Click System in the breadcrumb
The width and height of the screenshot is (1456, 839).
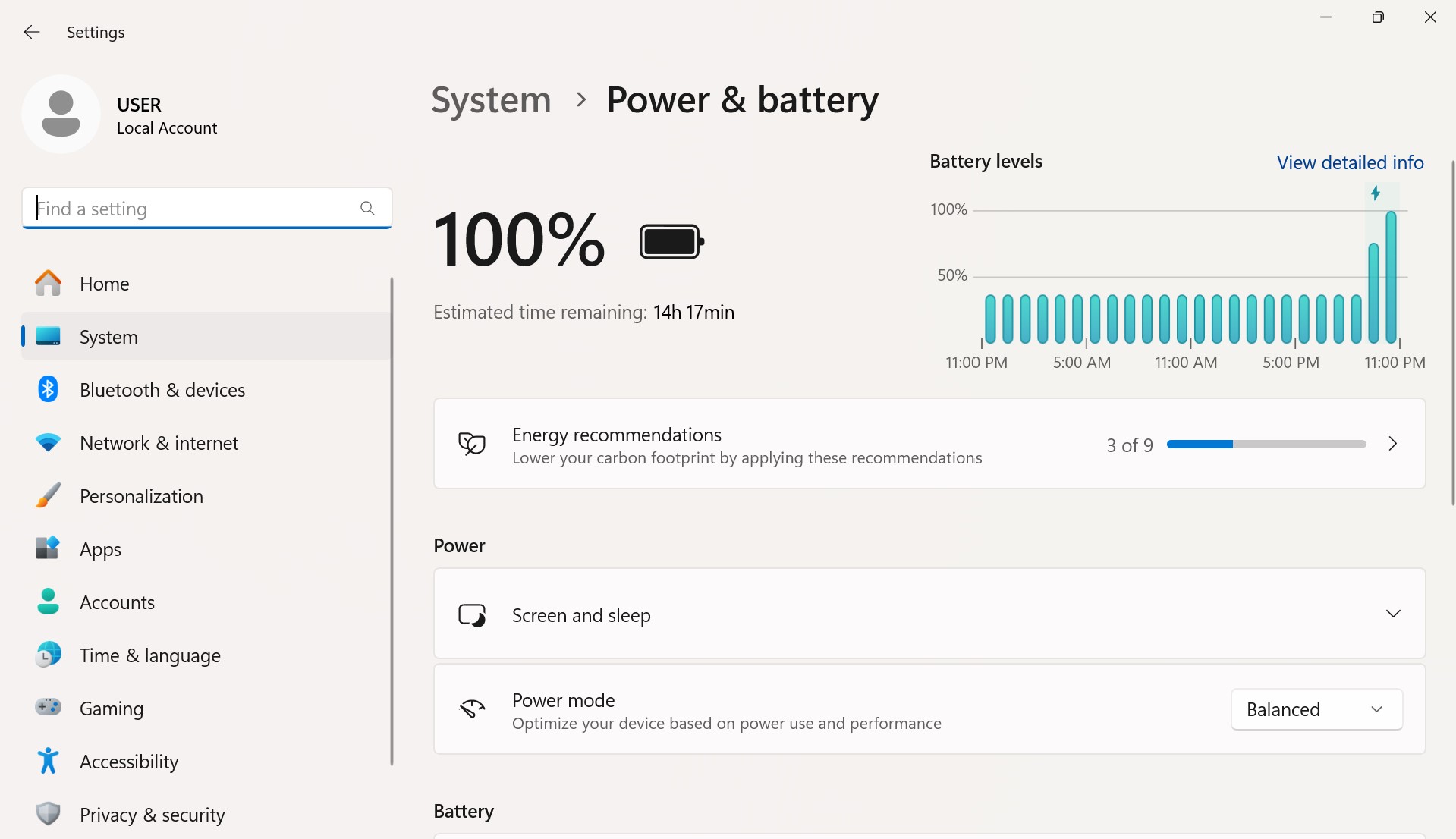491,99
